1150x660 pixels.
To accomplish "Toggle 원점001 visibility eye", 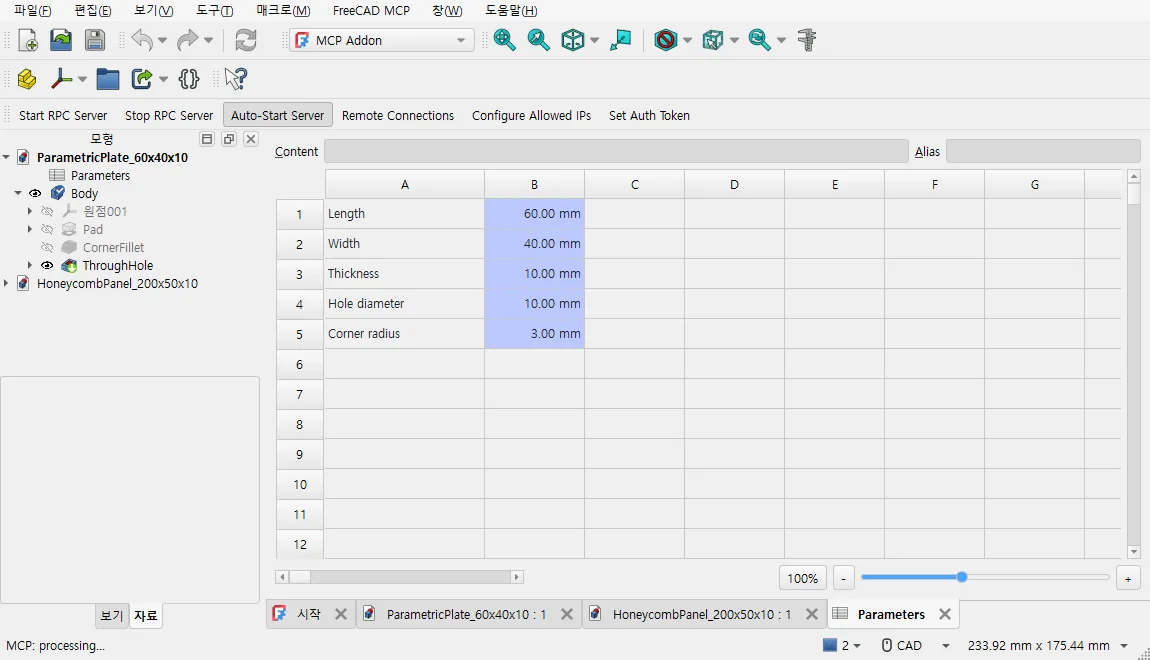I will click(x=47, y=211).
